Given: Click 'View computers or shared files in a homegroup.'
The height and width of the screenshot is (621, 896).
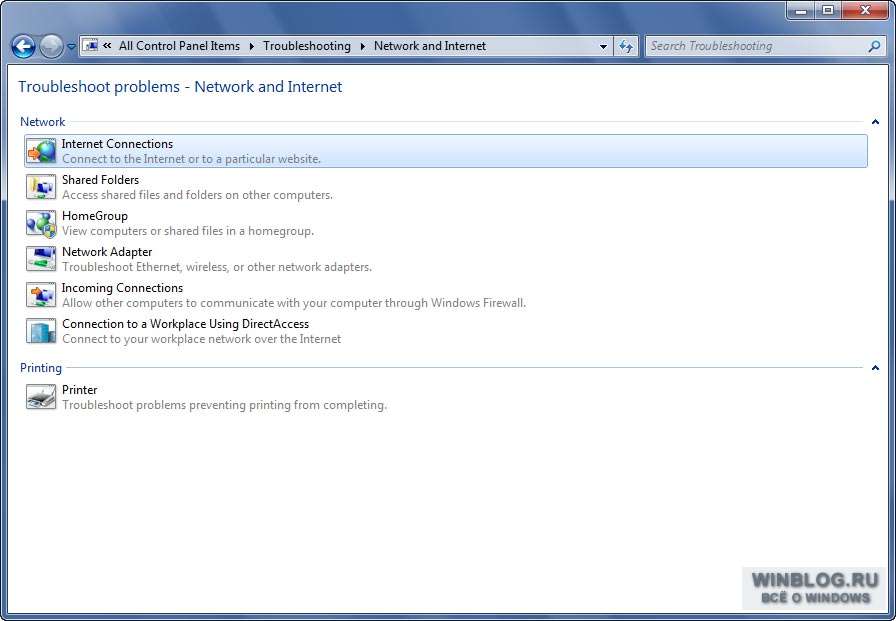Looking at the screenshot, I should coord(188,231).
